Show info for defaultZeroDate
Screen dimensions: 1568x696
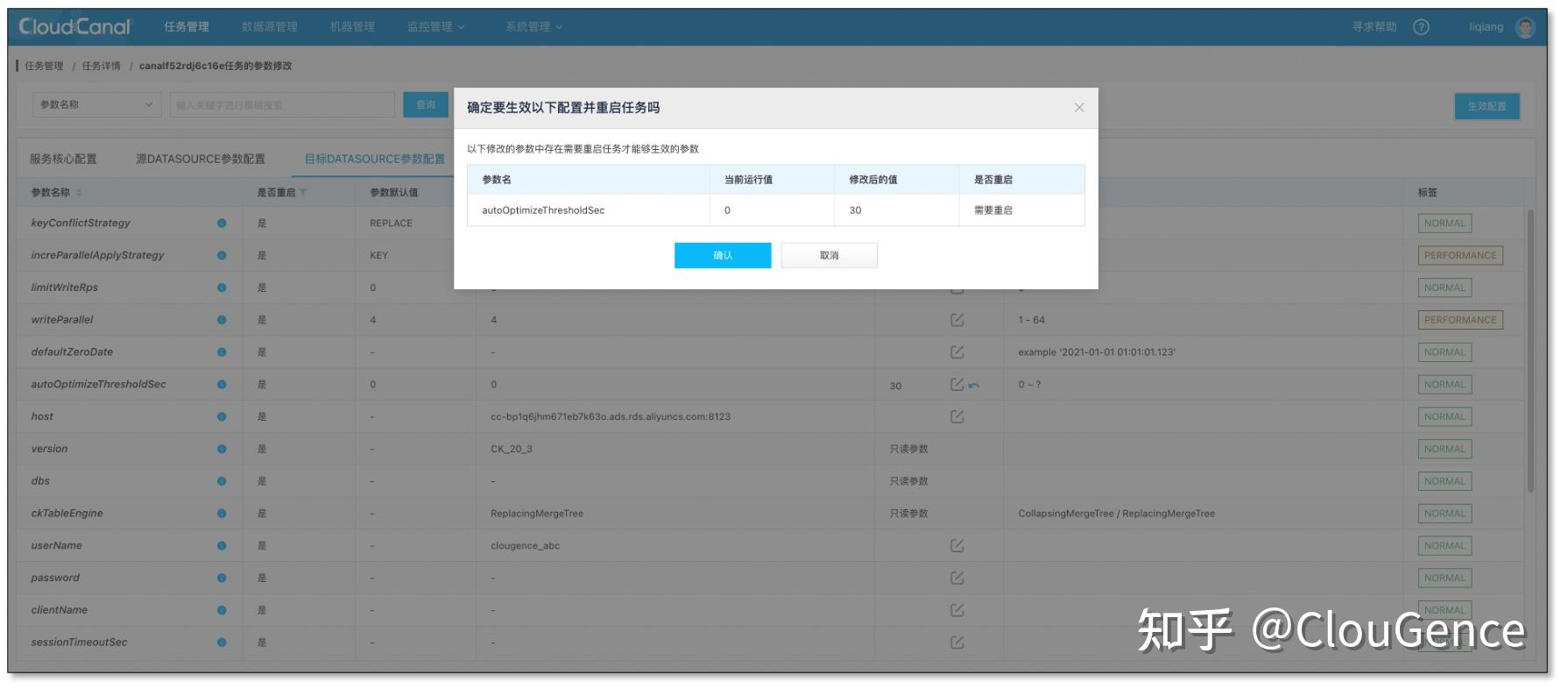(222, 352)
